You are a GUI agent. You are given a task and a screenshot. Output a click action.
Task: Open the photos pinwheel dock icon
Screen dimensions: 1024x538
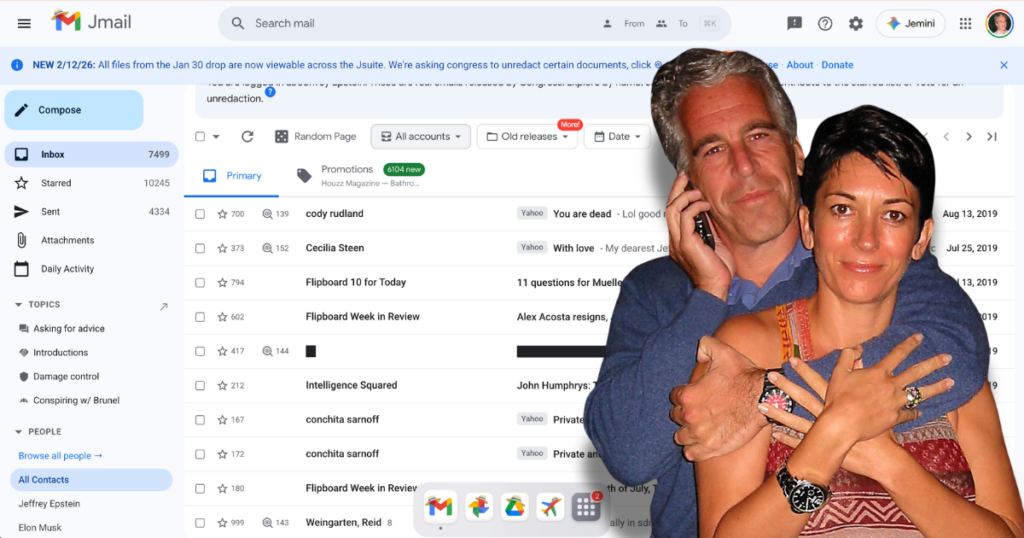pos(478,507)
